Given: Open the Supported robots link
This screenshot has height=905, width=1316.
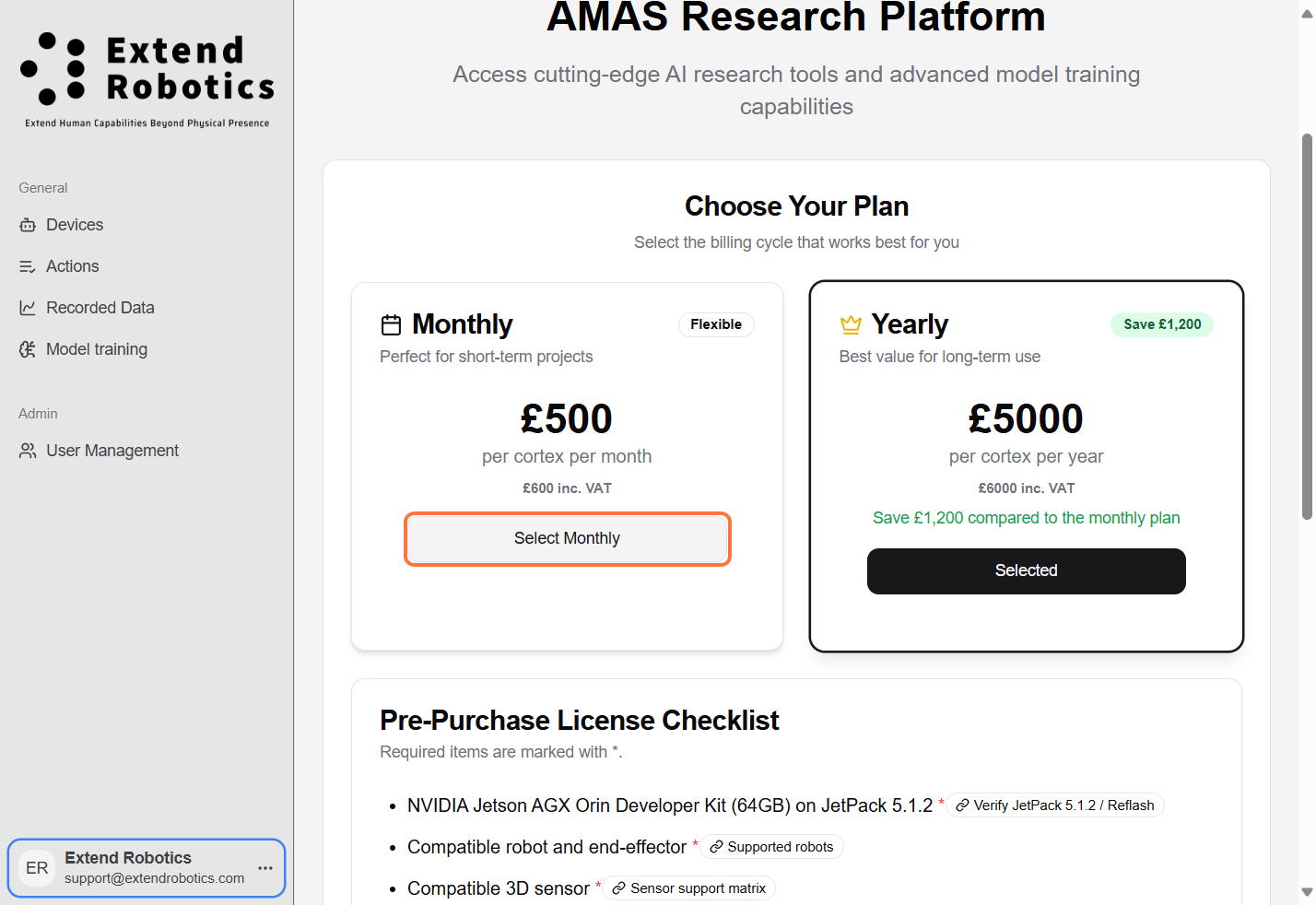Looking at the screenshot, I should coord(771,847).
